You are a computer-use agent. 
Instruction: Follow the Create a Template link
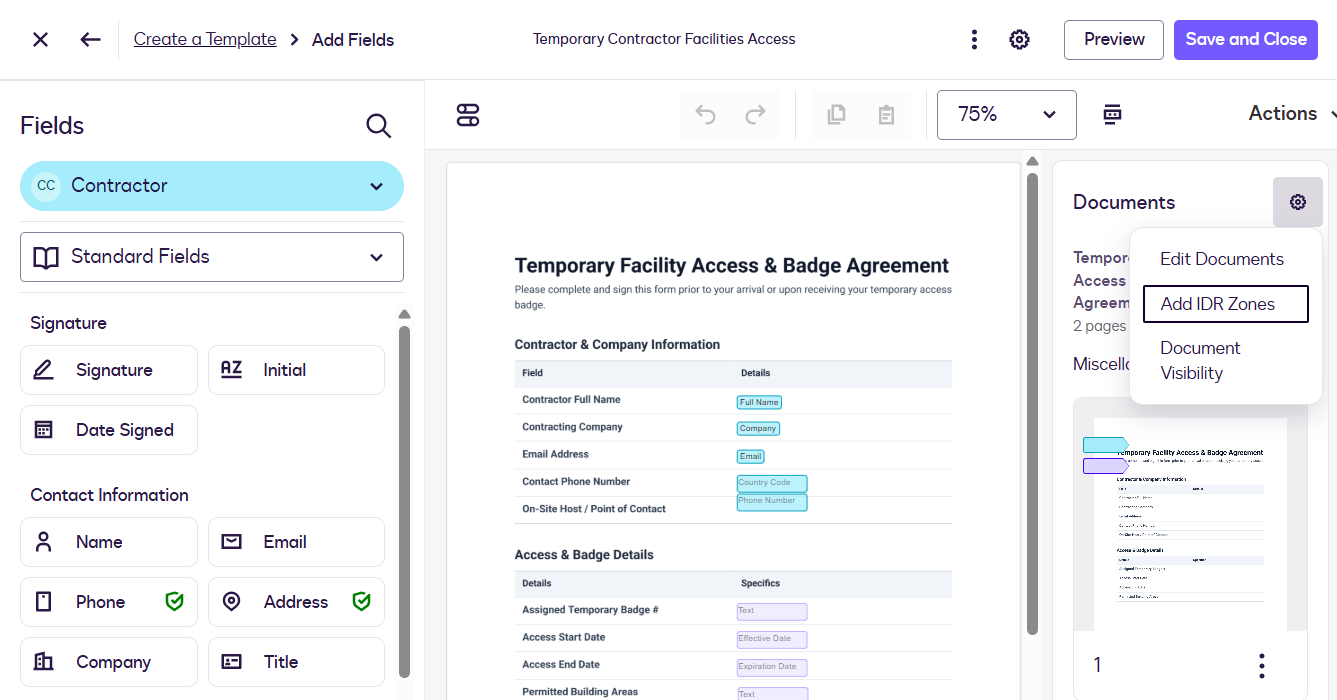pos(205,40)
